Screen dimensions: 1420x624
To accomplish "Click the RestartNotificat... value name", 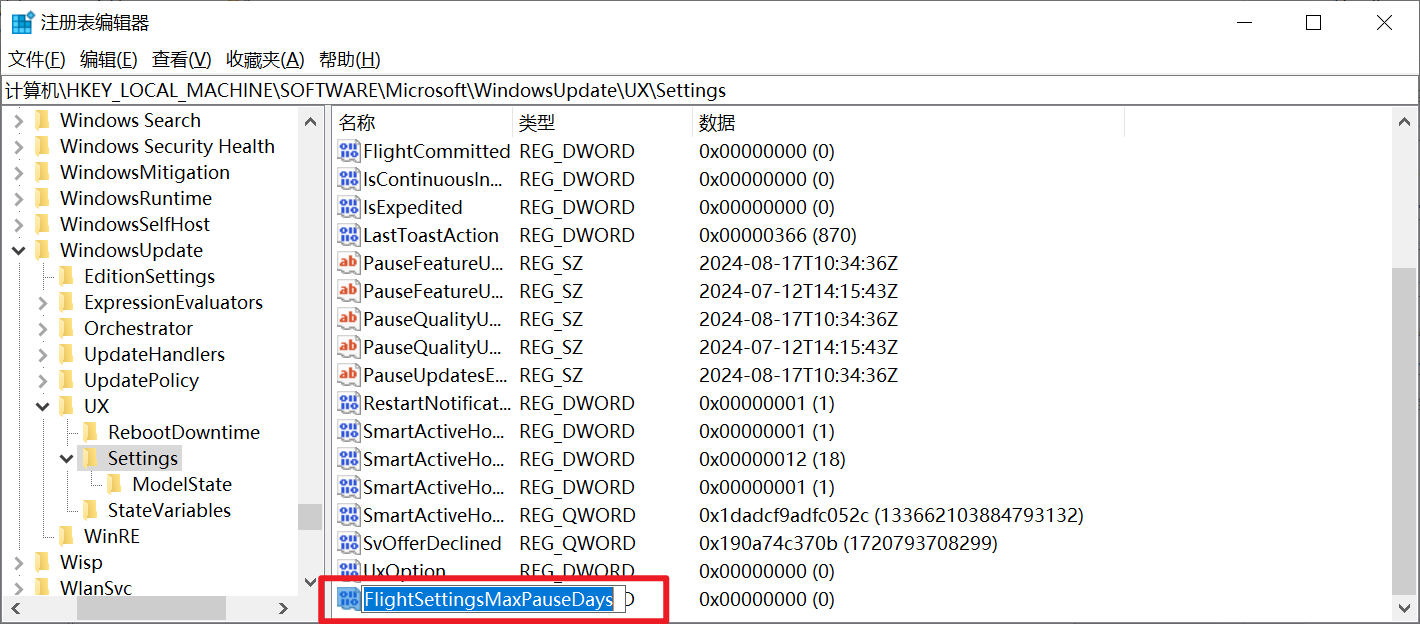I will pyautogui.click(x=437, y=403).
